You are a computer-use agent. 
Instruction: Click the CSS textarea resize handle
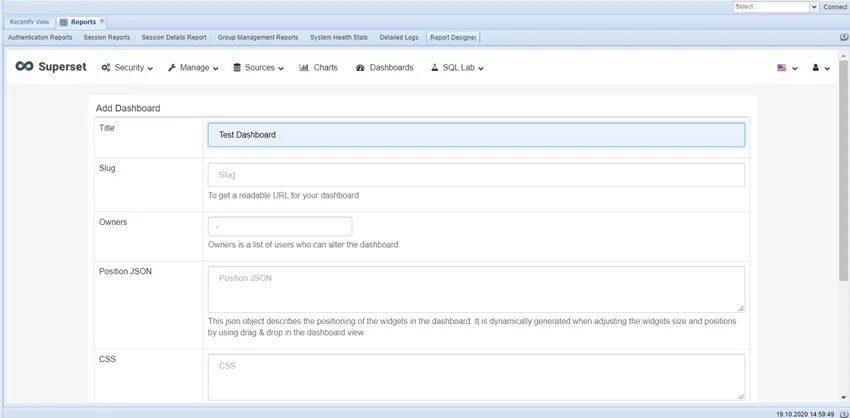740,396
